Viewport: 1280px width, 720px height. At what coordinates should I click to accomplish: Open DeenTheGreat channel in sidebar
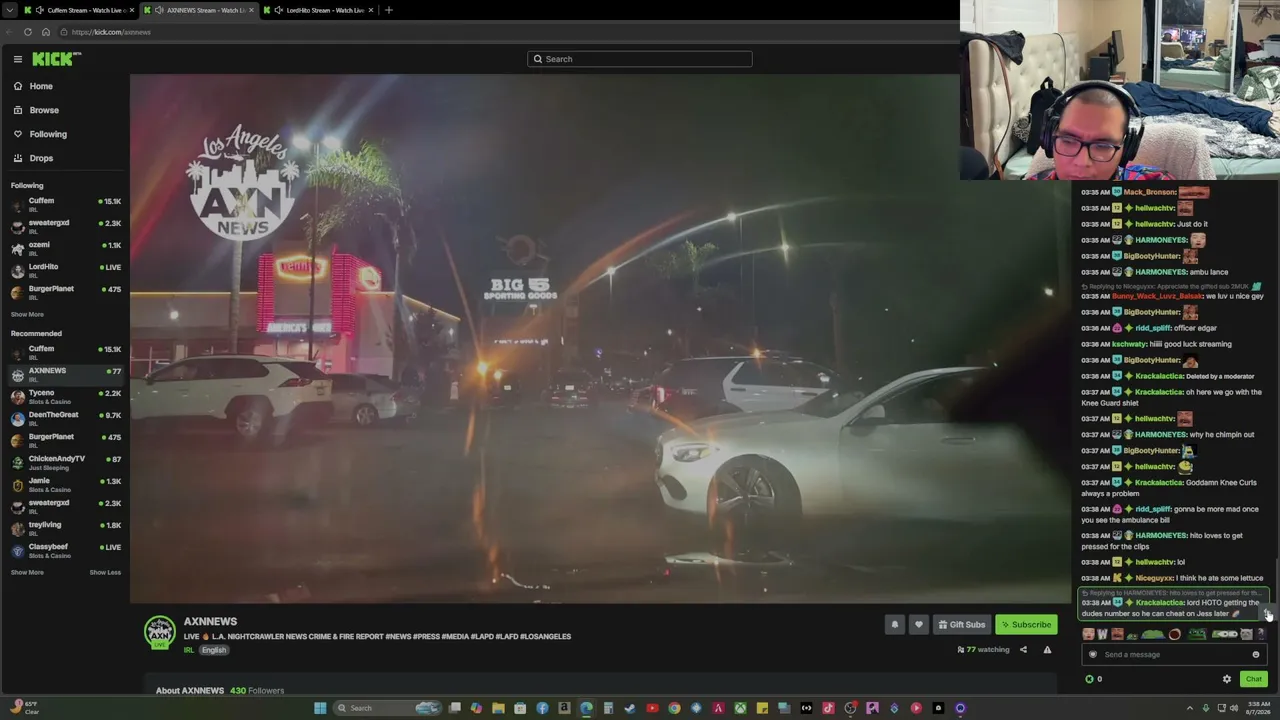tap(65, 419)
